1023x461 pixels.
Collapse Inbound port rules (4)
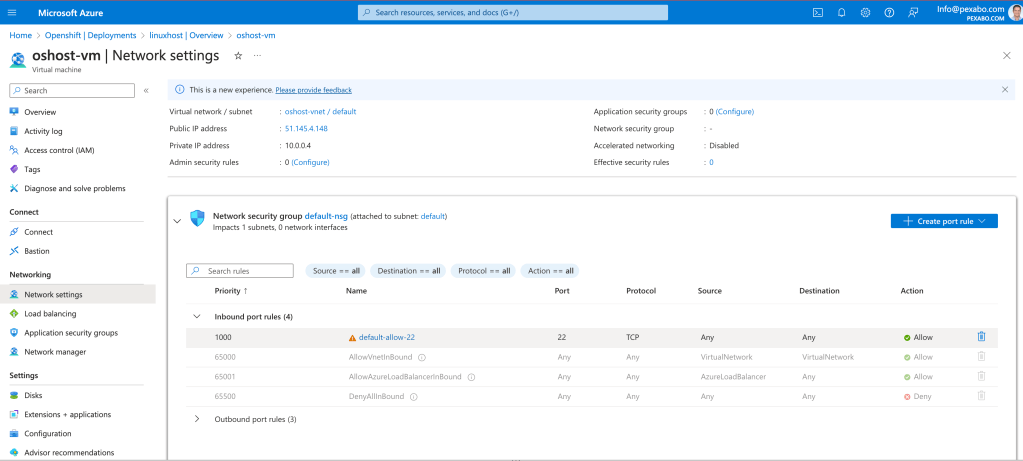tap(196, 316)
